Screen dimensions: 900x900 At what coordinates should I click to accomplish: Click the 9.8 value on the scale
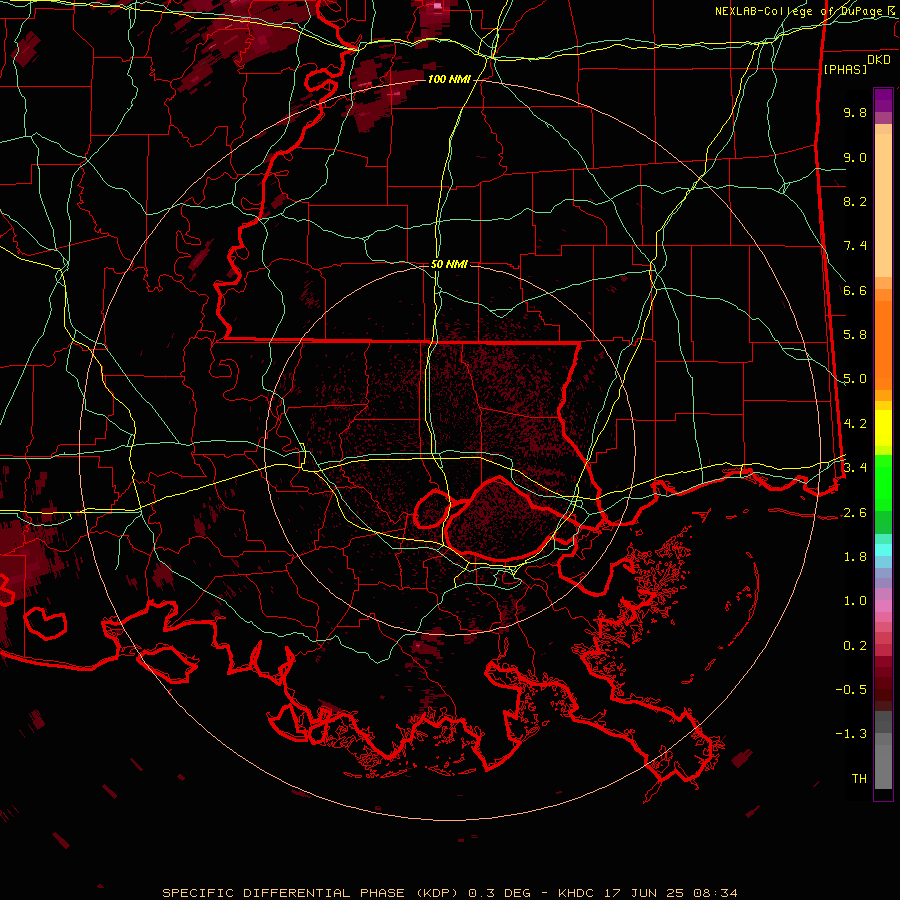tap(855, 112)
